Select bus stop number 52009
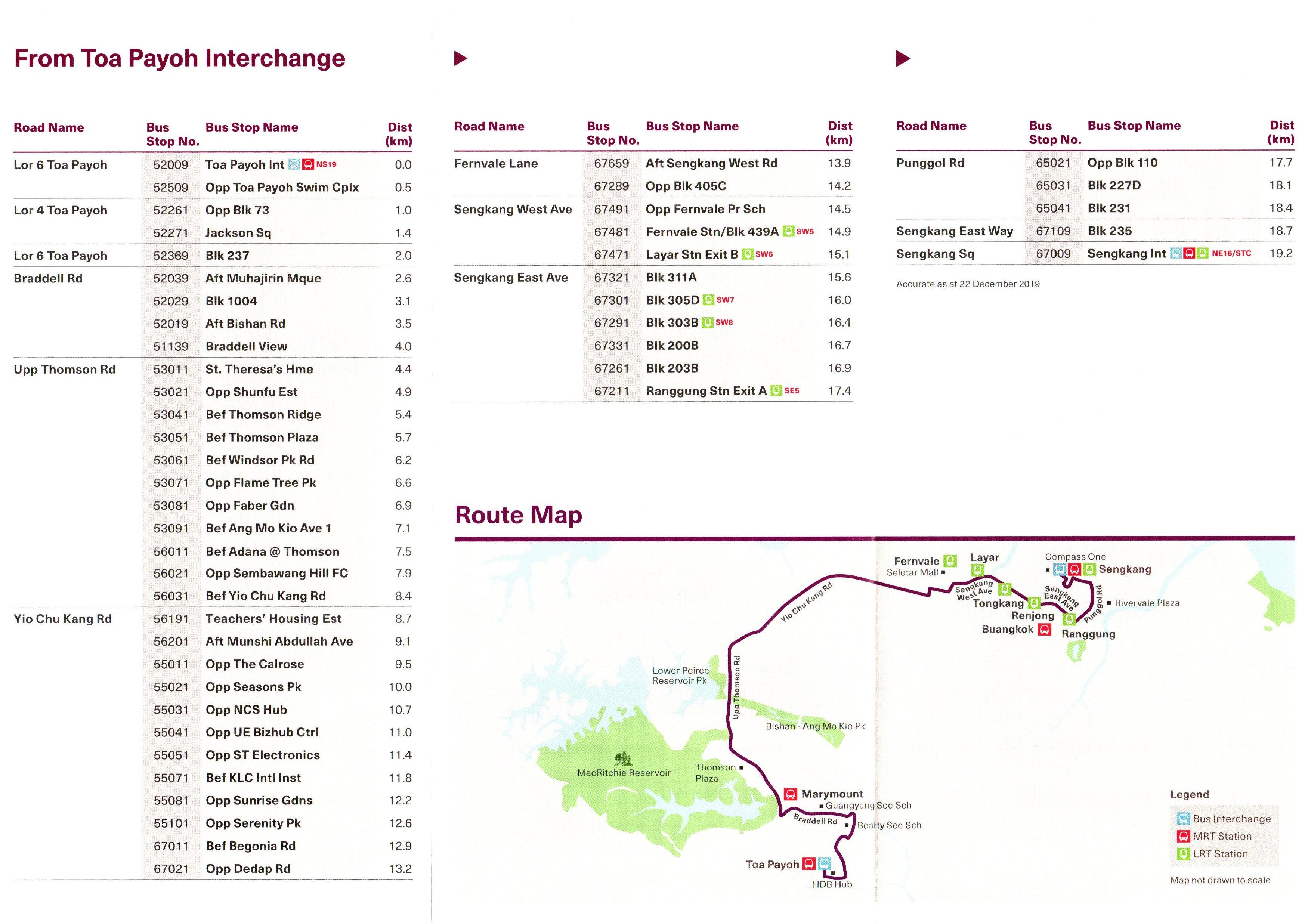 point(170,165)
